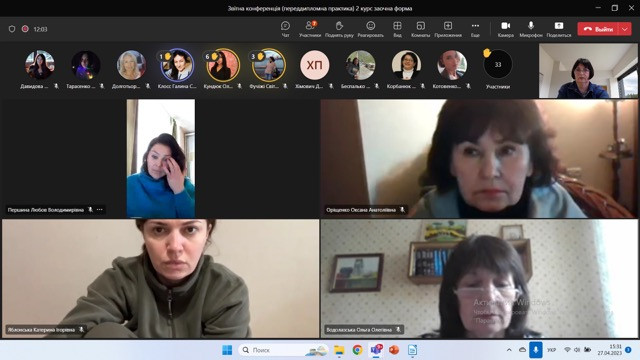
Task: Open more options on Першина Любов tile
Action: [x=100, y=209]
